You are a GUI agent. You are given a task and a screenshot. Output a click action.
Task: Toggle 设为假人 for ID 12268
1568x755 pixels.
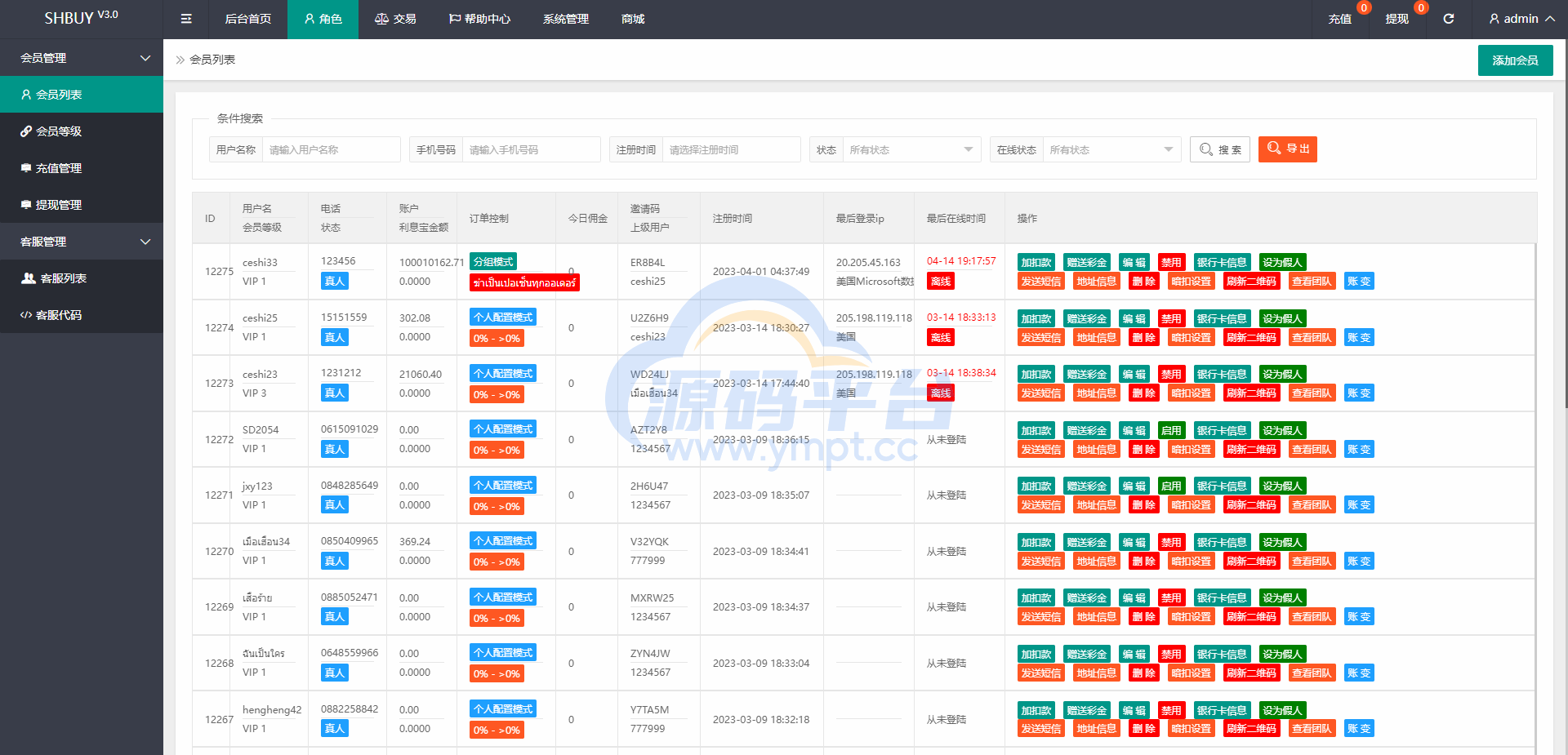[x=1282, y=654]
